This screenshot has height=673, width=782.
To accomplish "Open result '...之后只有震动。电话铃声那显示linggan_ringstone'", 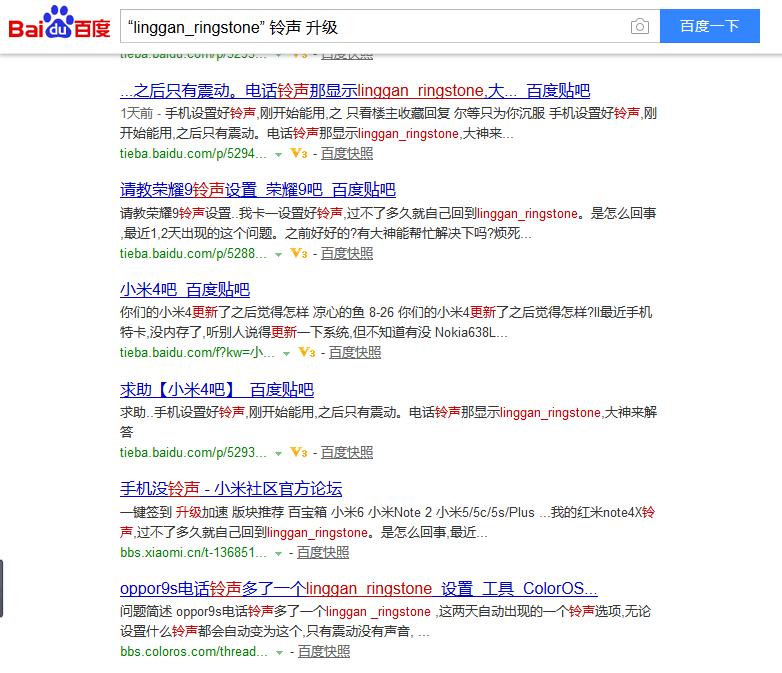I will point(355,91).
